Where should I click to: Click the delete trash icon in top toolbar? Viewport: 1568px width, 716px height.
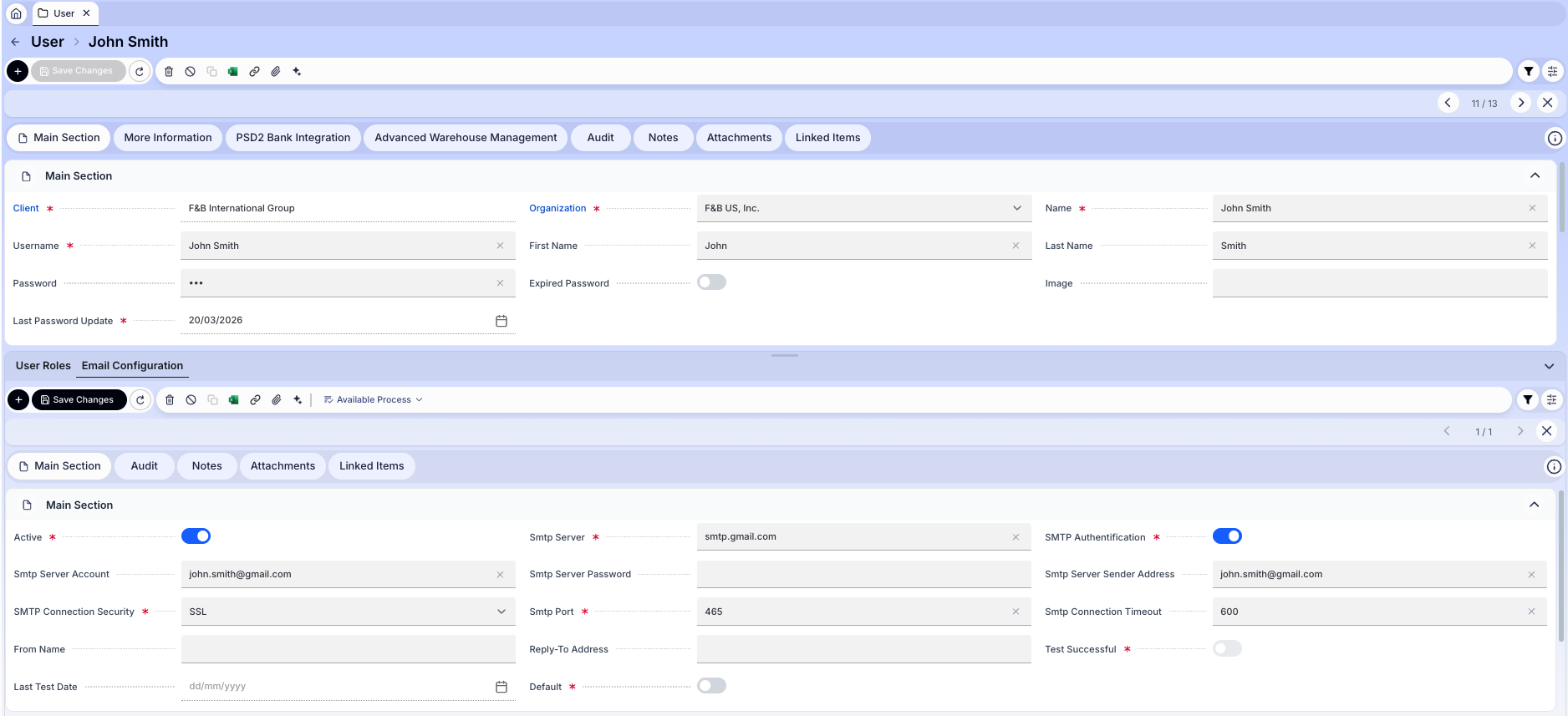tap(169, 72)
